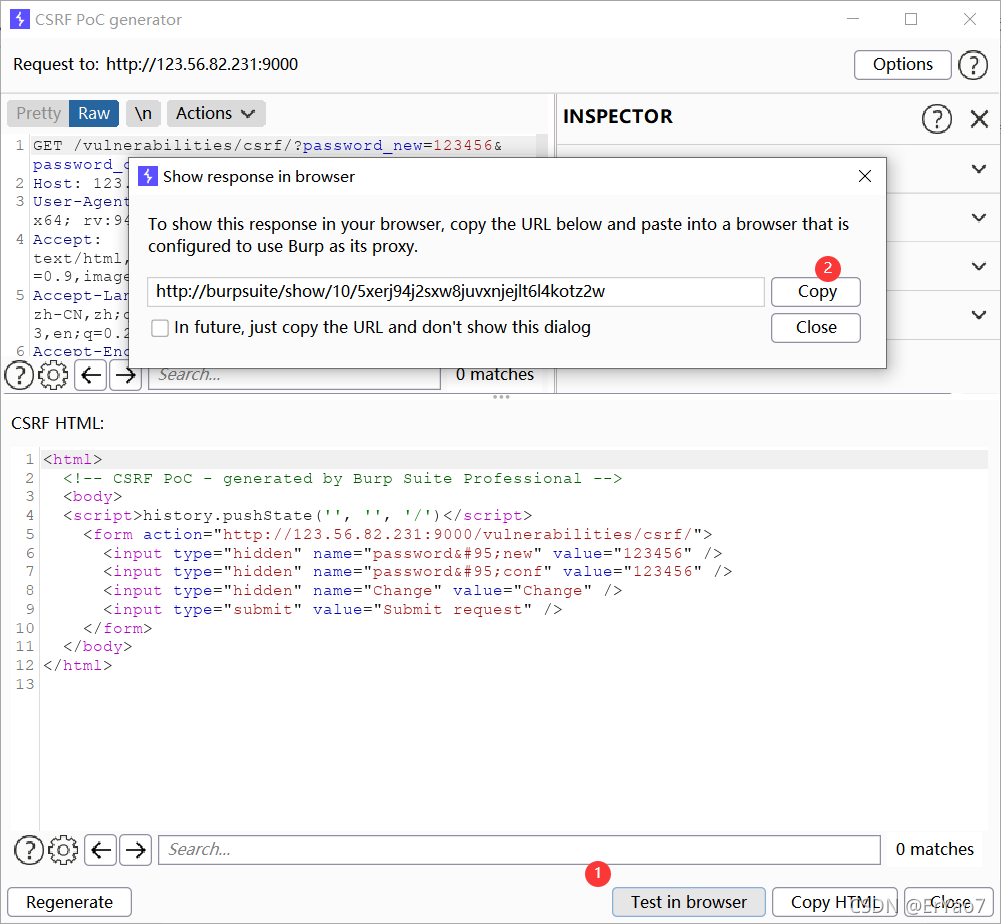Go to next match in request search

click(125, 375)
